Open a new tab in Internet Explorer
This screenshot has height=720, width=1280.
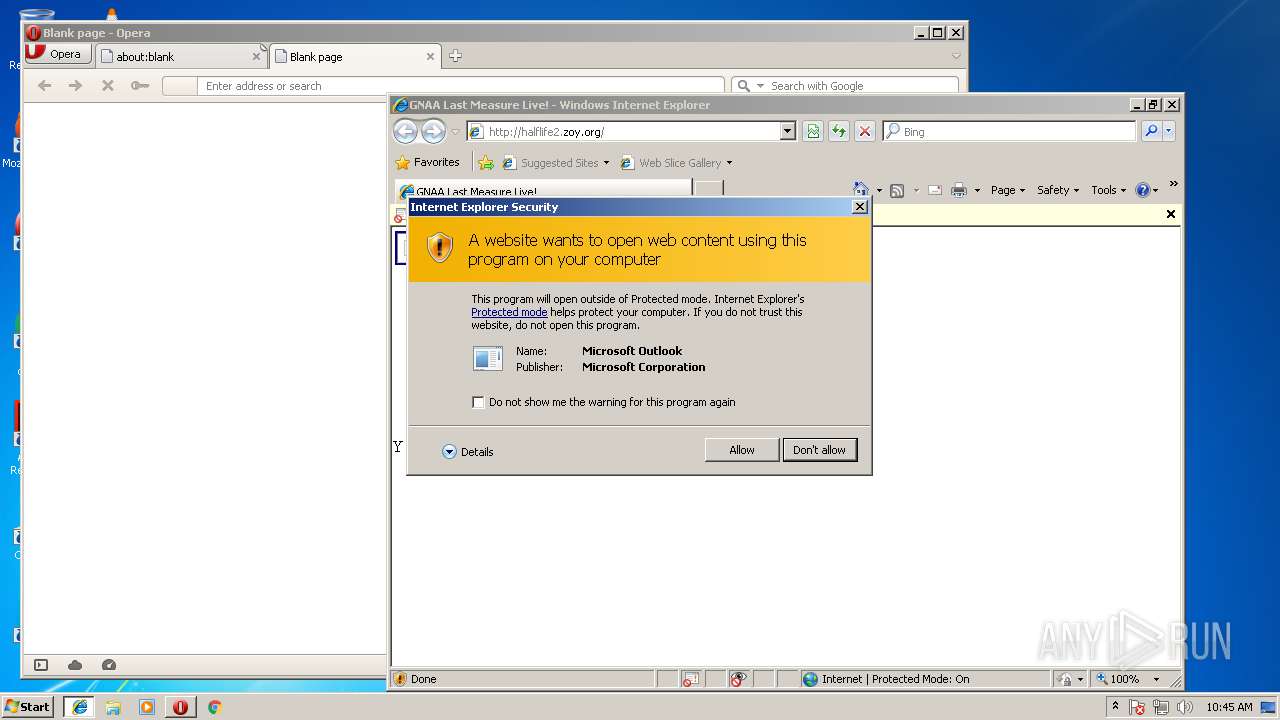[x=708, y=190]
